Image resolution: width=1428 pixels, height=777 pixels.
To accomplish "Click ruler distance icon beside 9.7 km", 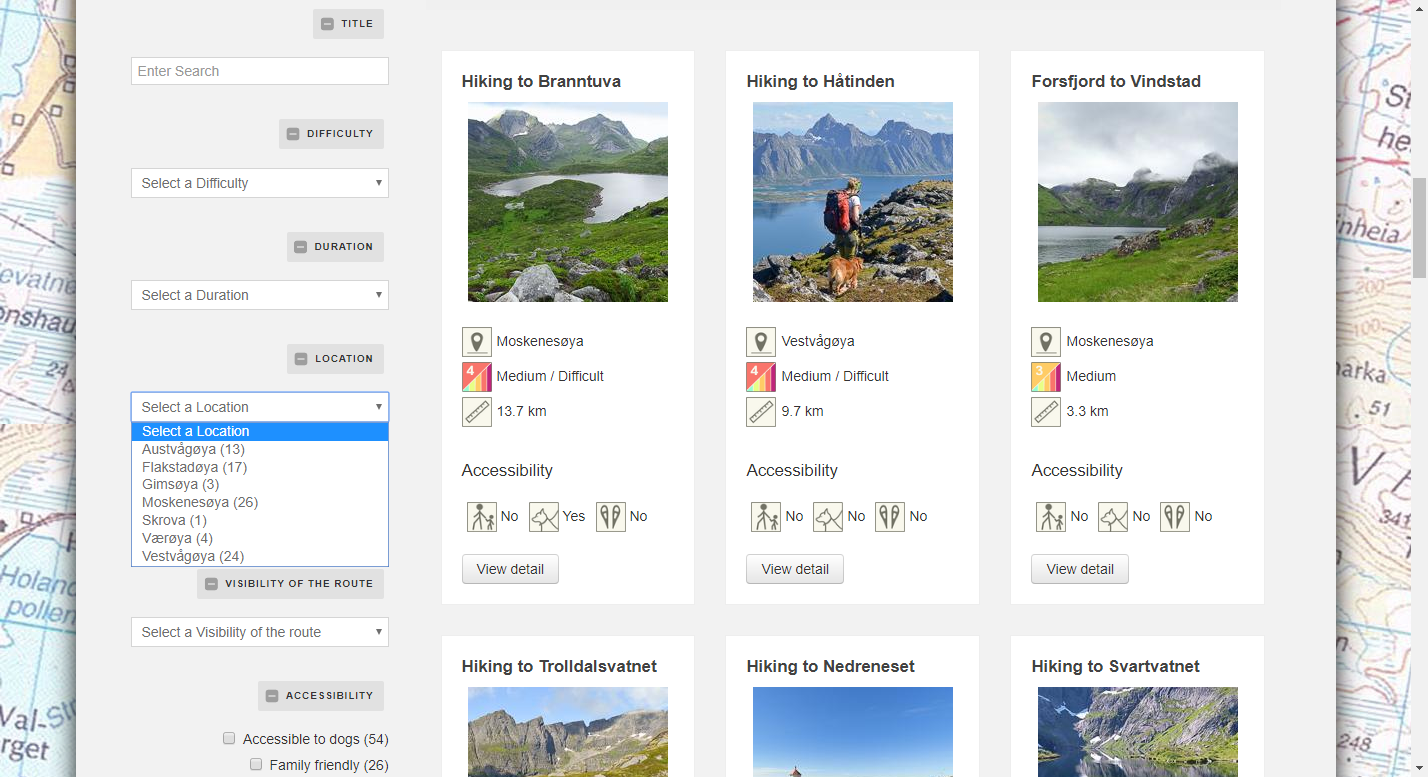I will point(761,412).
